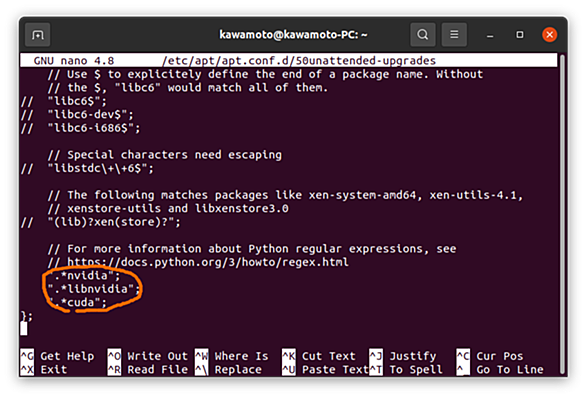The height and width of the screenshot is (398, 586).
Task: Click the ^J Justify shortcut
Action: [x=403, y=356]
